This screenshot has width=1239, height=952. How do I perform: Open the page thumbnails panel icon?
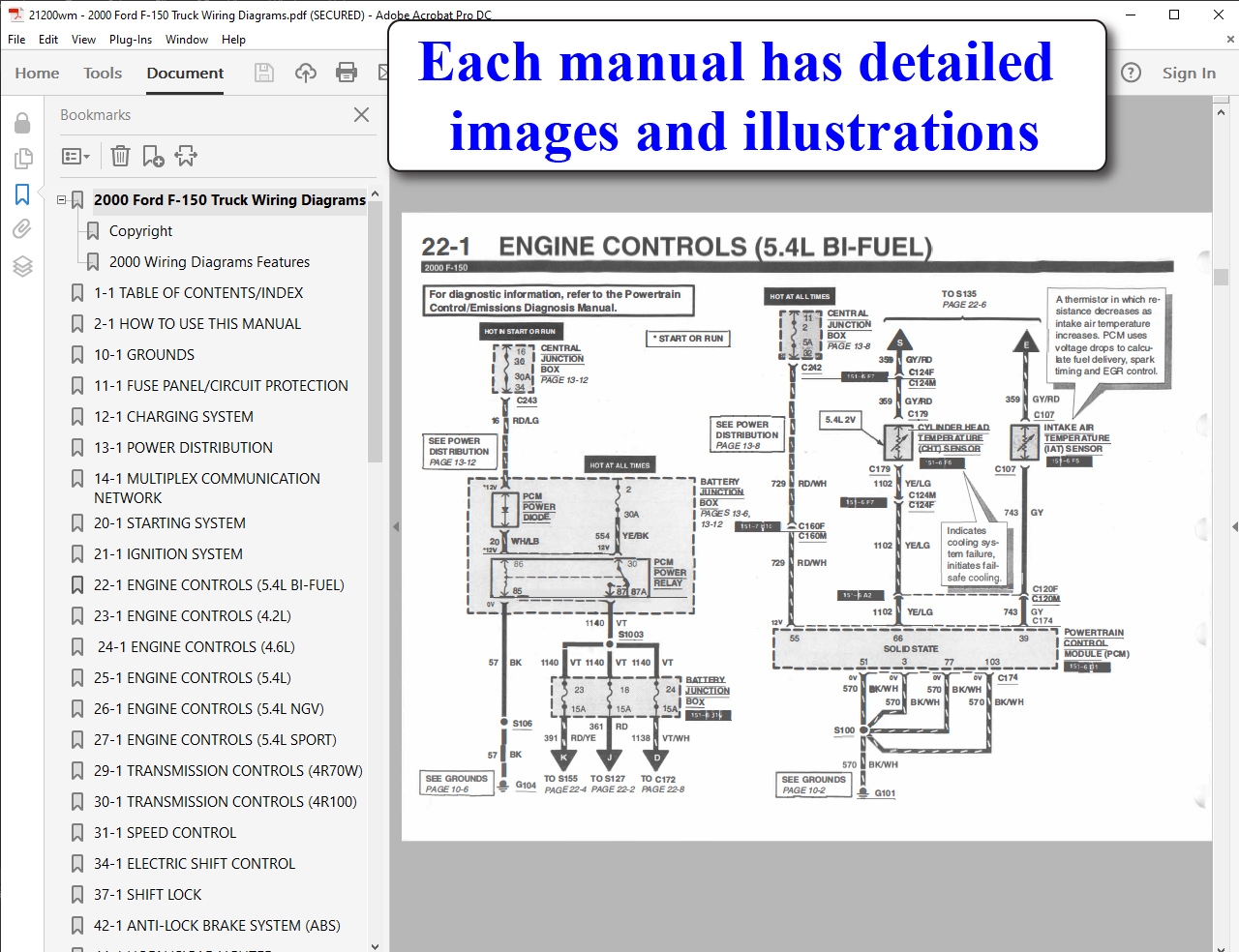coord(22,159)
